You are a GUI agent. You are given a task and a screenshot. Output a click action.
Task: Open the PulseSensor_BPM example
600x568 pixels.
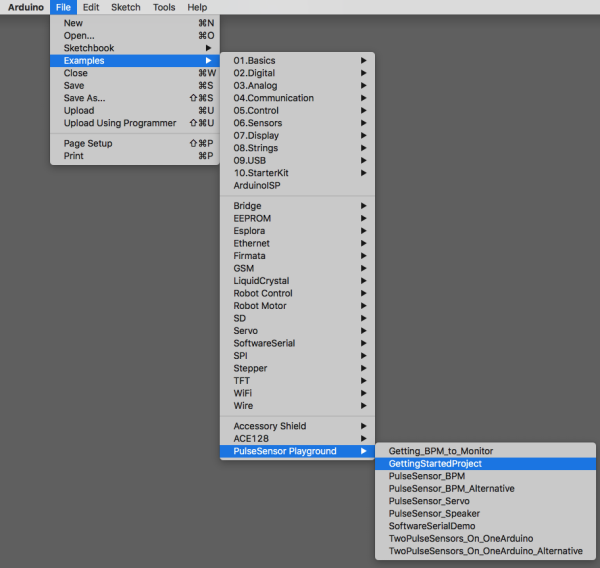tap(485, 476)
